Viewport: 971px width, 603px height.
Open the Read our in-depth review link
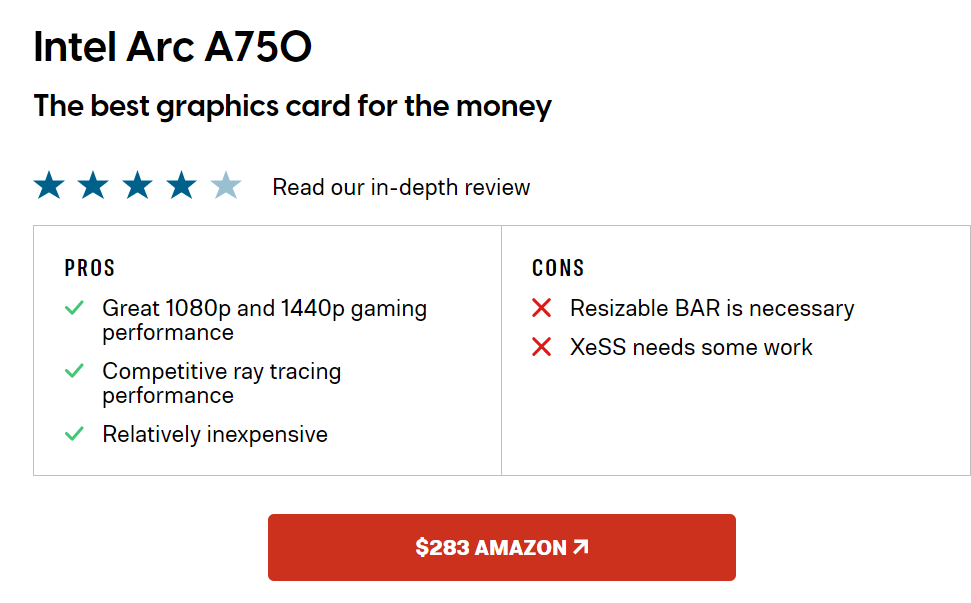tap(401, 187)
